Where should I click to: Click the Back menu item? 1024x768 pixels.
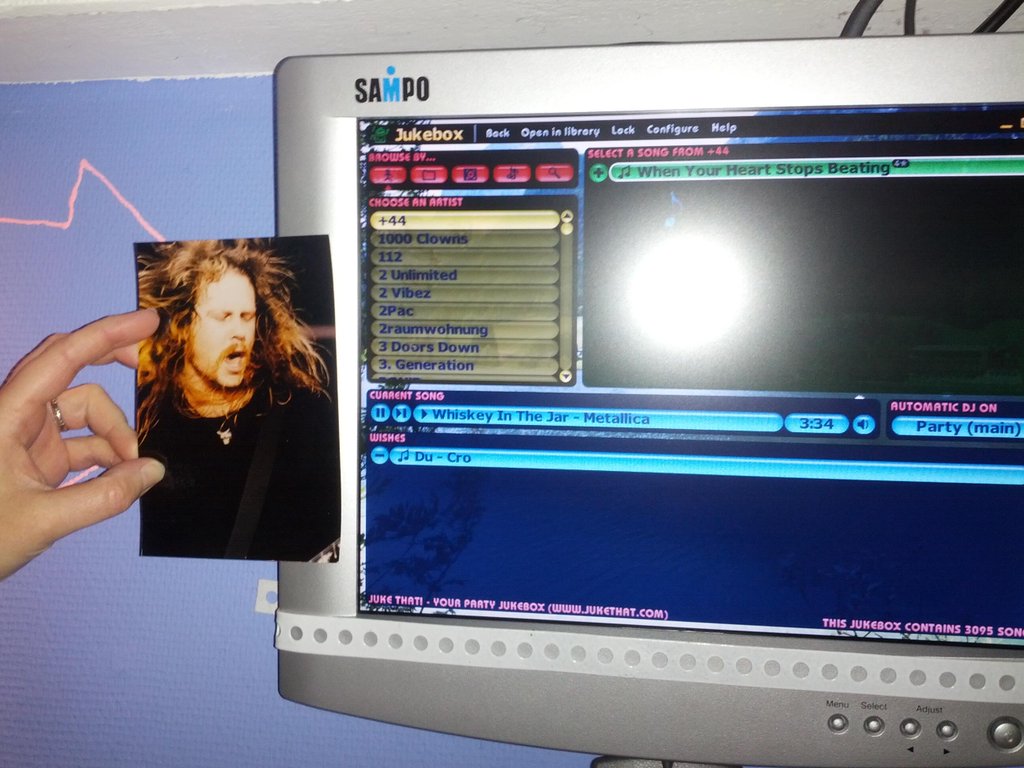tap(497, 133)
